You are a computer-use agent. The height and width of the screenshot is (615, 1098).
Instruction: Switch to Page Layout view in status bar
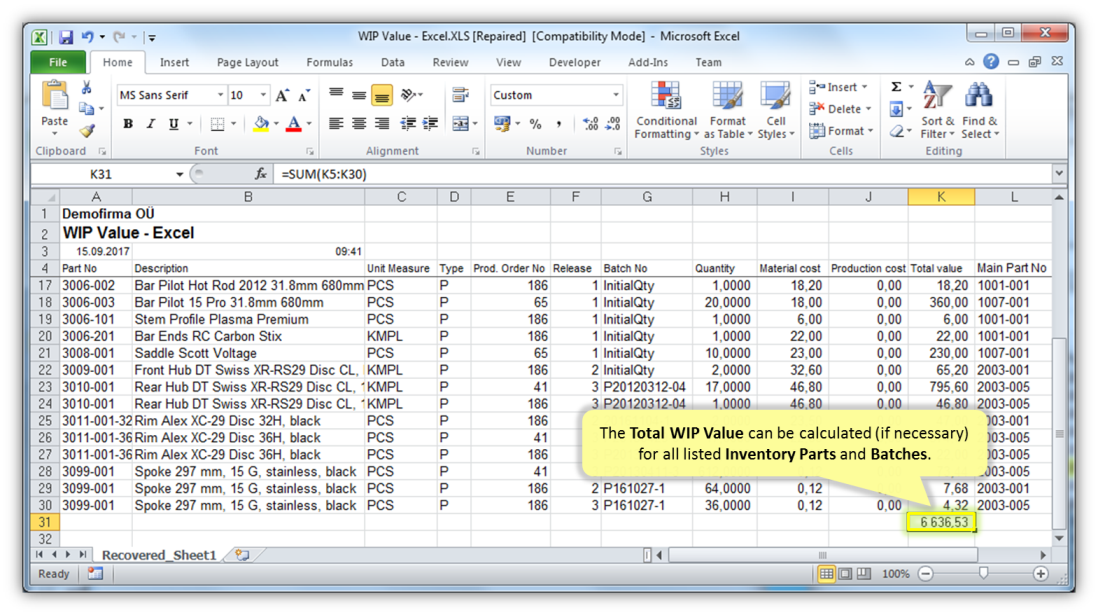click(x=845, y=574)
